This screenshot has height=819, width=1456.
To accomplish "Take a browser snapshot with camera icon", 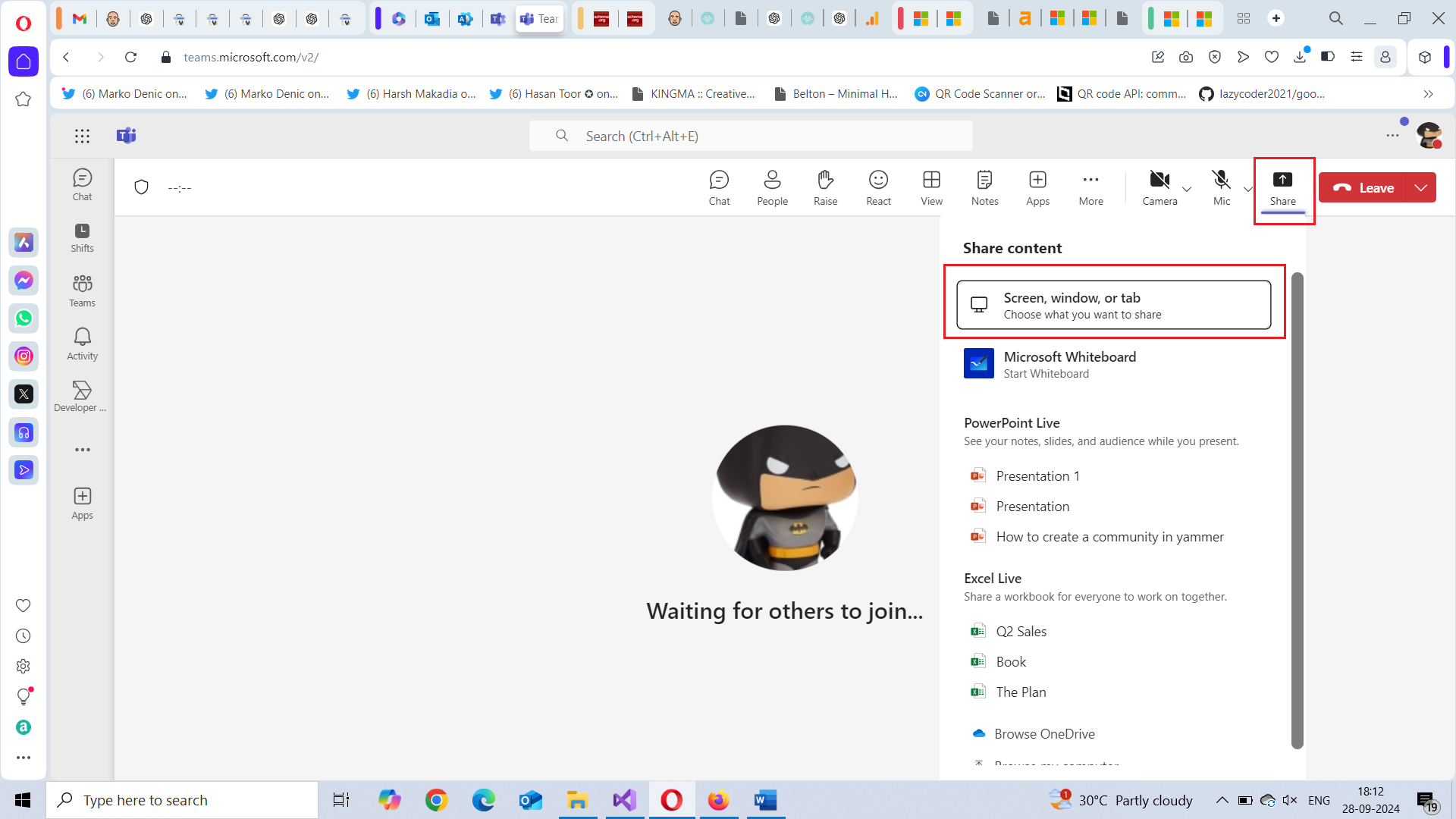I will [1186, 57].
